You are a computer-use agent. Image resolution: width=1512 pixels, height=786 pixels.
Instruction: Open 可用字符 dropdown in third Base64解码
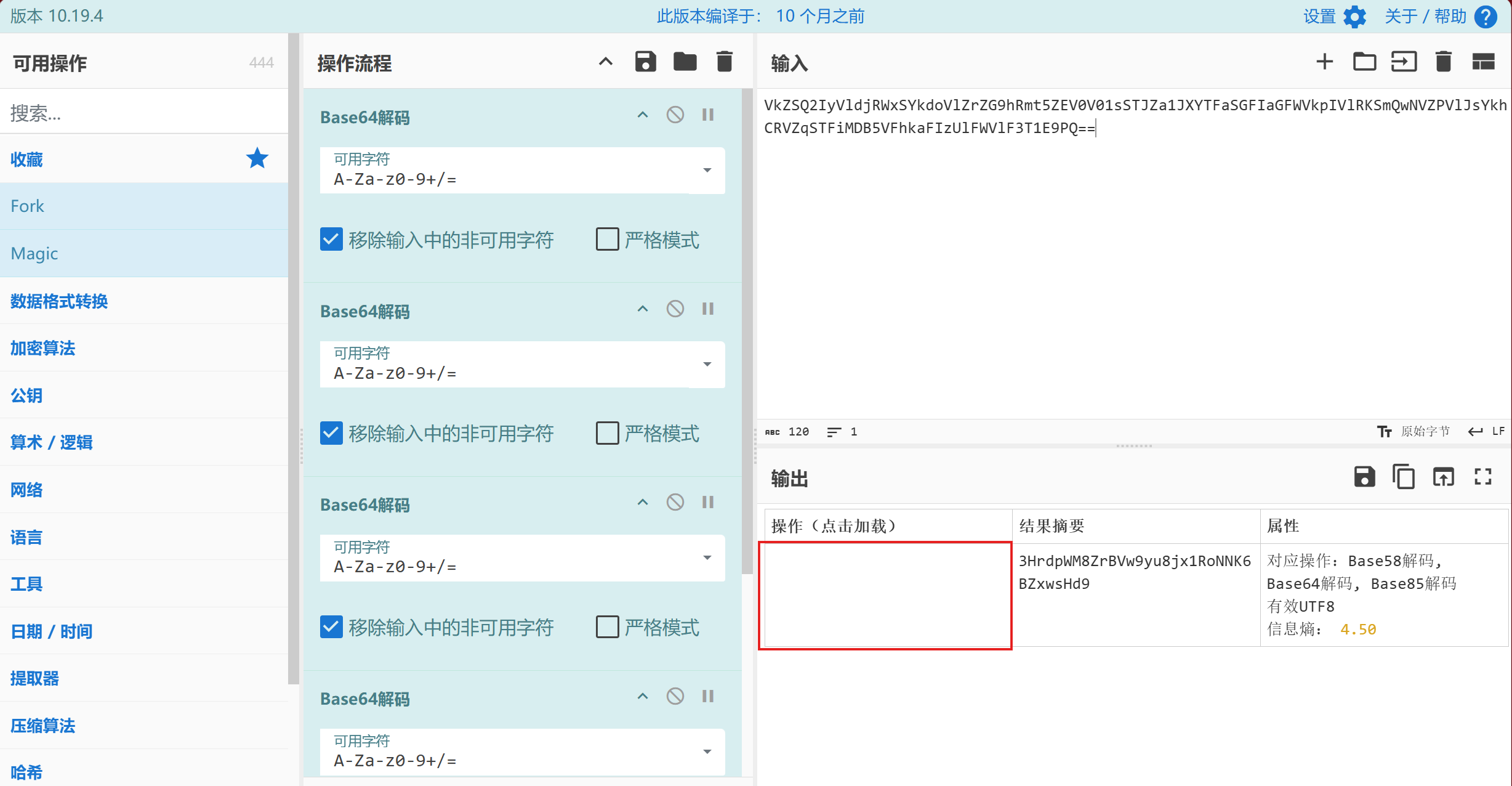[707, 558]
